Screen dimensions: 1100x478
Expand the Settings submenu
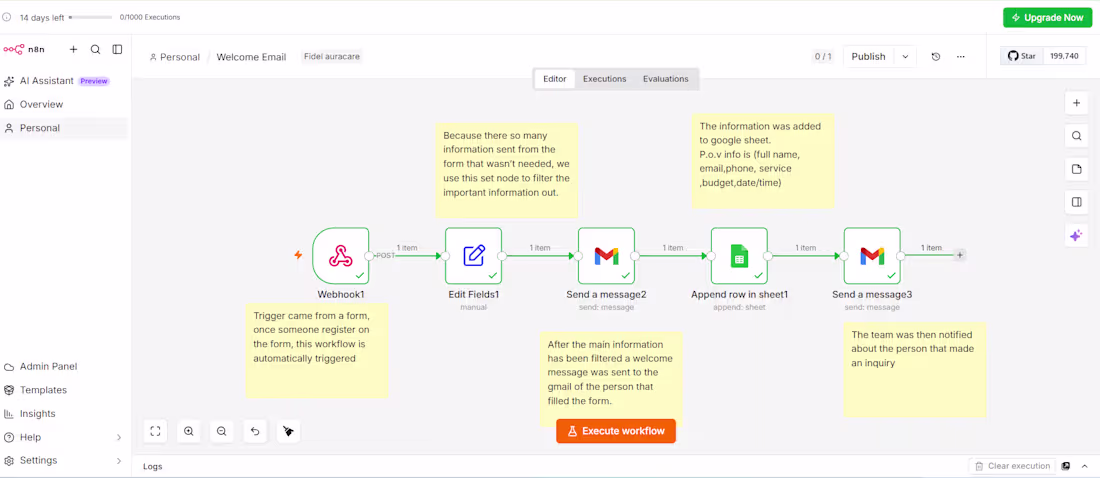point(119,461)
